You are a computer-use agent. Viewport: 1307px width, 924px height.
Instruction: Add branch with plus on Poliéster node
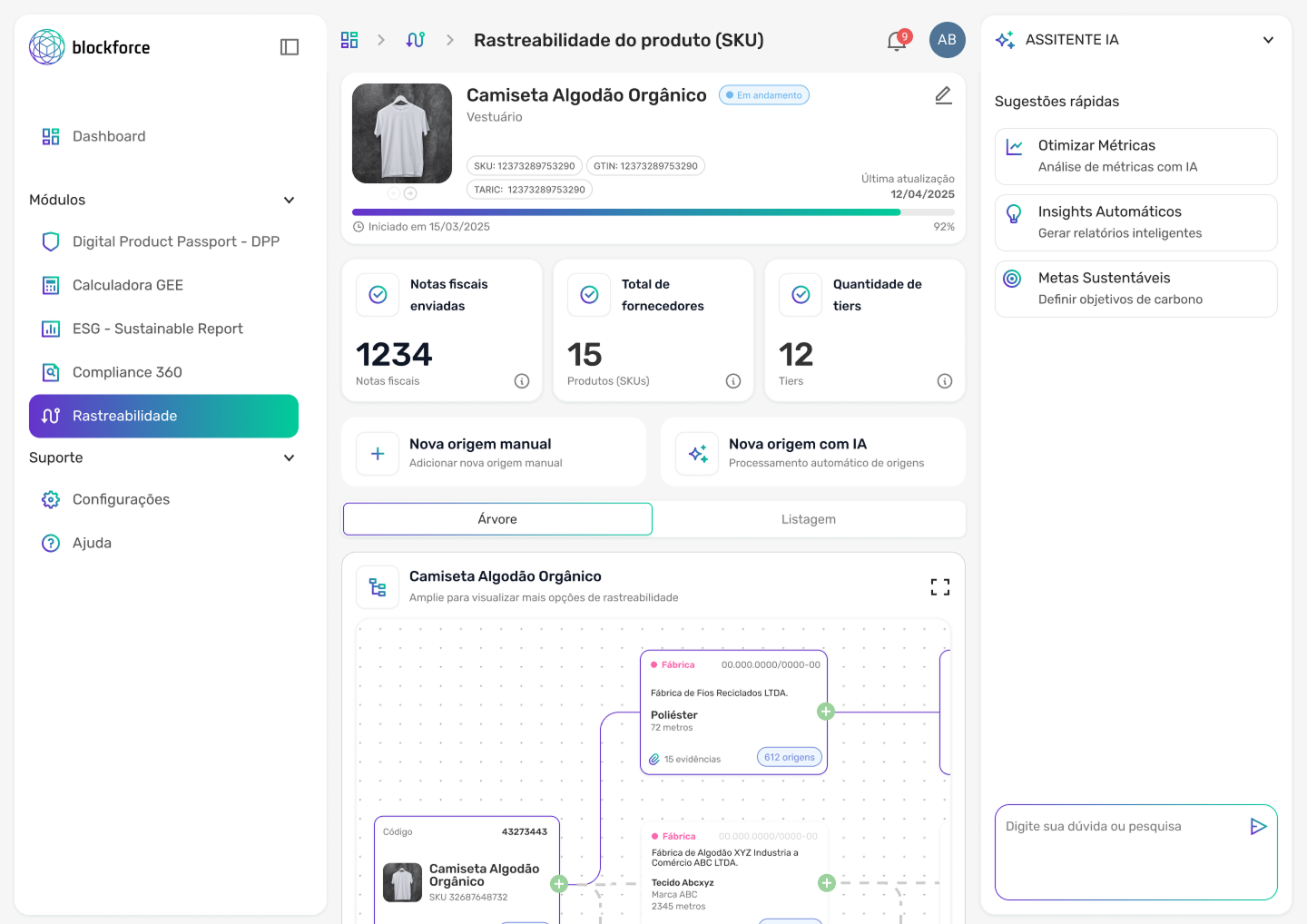coord(826,712)
